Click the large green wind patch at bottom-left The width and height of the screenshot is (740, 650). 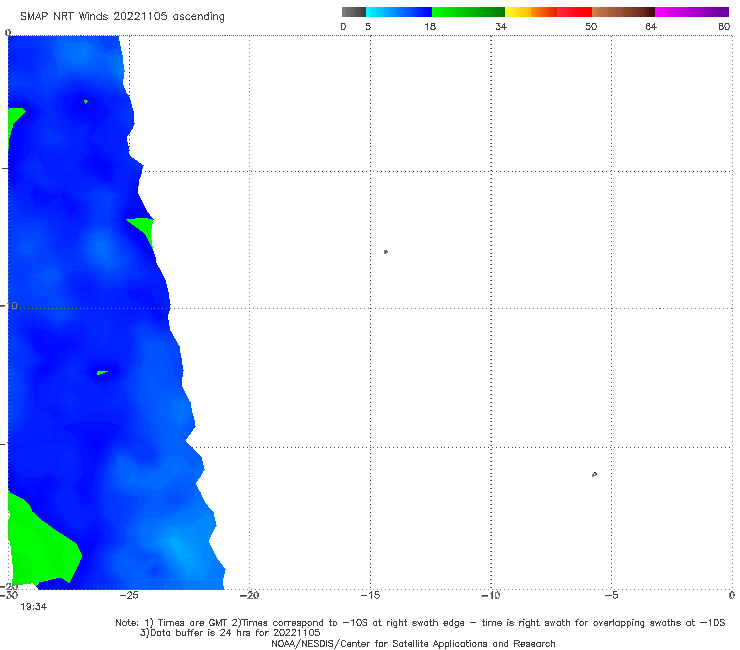click(42, 543)
